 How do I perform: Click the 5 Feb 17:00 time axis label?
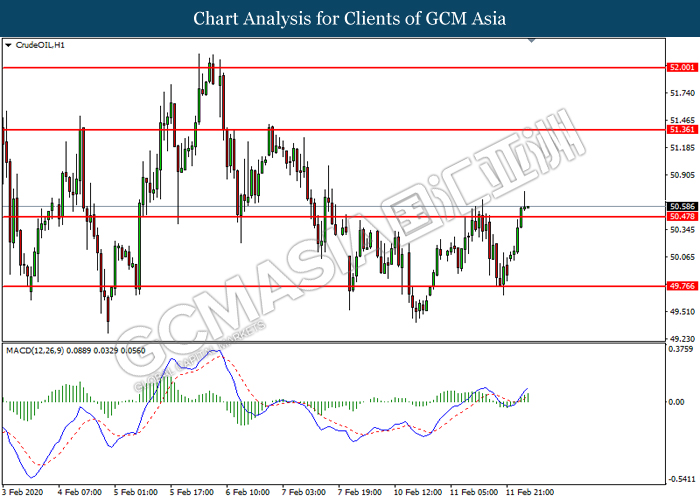192,492
